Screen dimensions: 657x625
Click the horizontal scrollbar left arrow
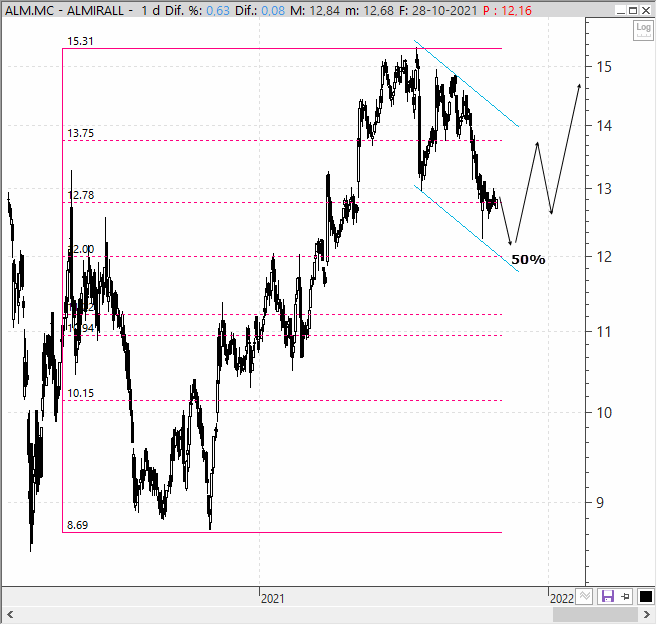click(x=10, y=615)
